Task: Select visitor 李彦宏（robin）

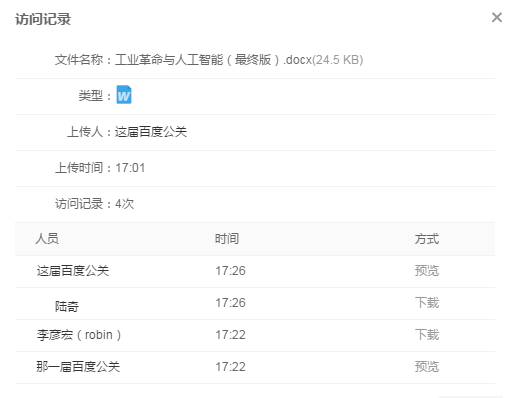Action: [x=79, y=335]
